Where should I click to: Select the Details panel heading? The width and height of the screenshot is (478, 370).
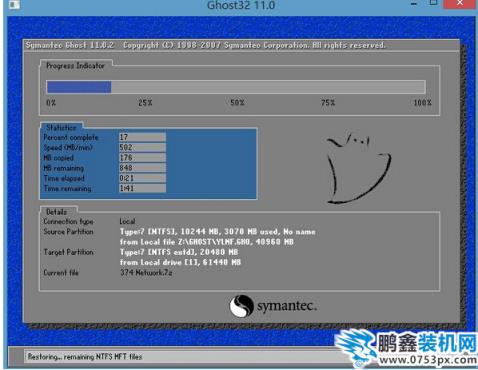56,212
